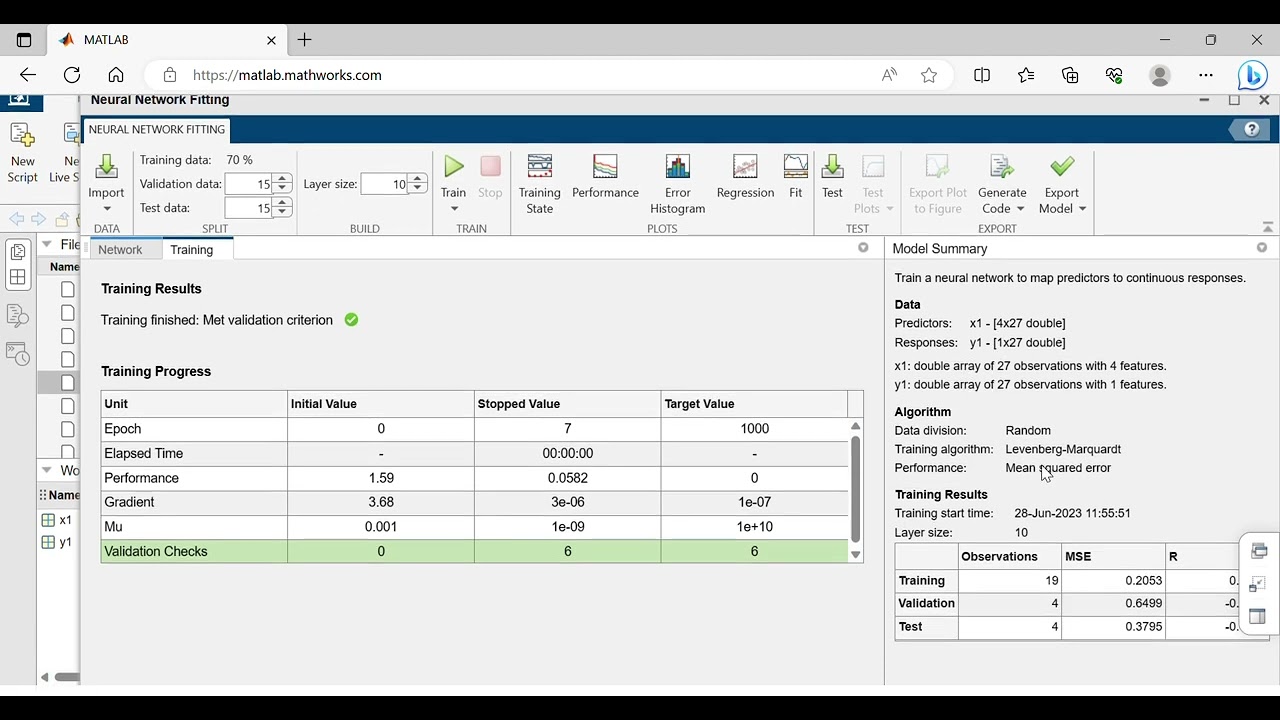Screen dimensions: 1280x720
Task: Click the grid icon in the left sidebar
Action: tap(17, 278)
